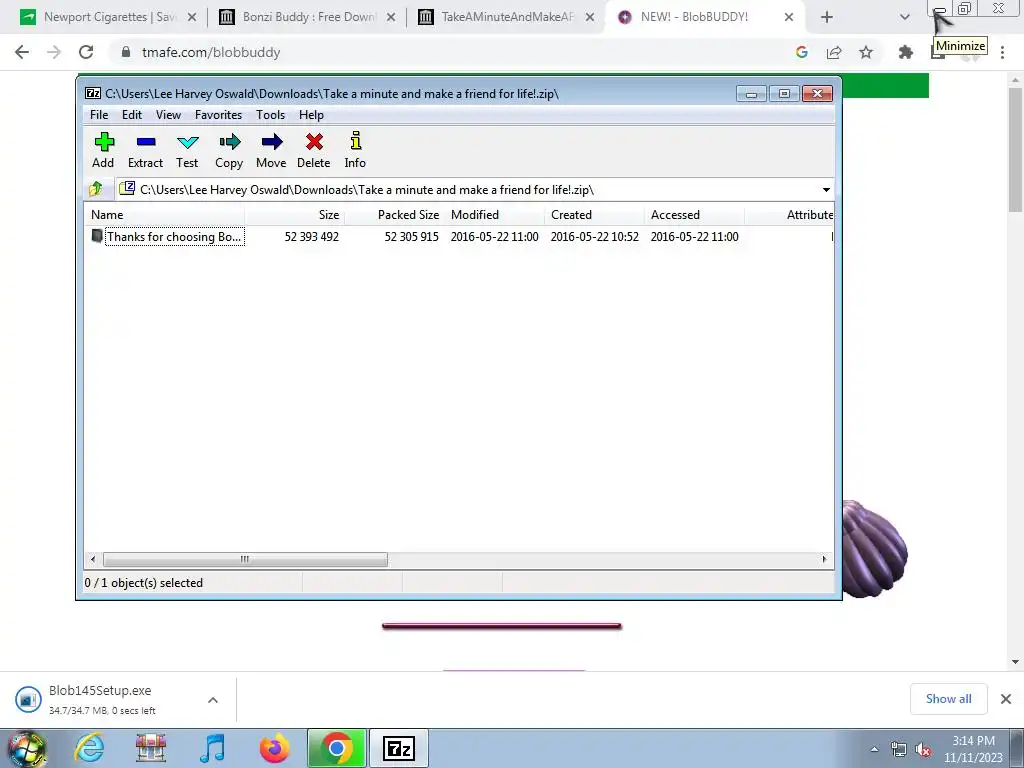The height and width of the screenshot is (768, 1024).
Task: Select the Copy toolbar icon
Action: pyautogui.click(x=229, y=150)
